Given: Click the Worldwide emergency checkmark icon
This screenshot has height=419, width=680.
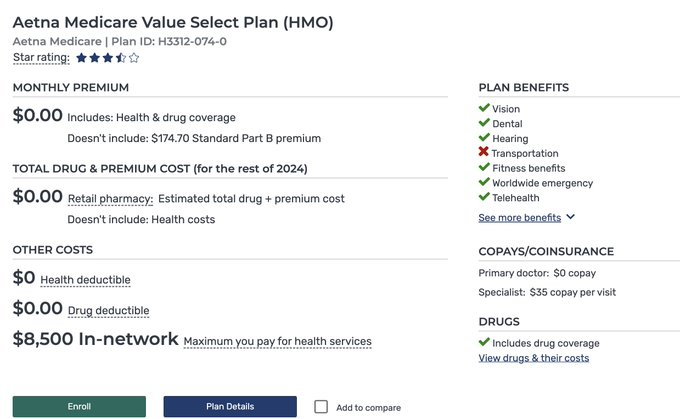Looking at the screenshot, I should (484, 183).
